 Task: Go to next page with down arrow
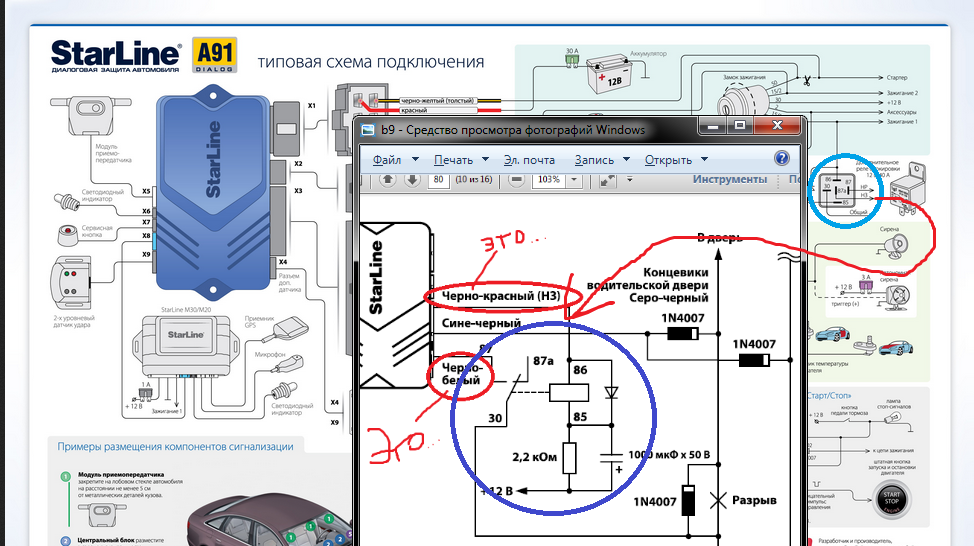(412, 180)
